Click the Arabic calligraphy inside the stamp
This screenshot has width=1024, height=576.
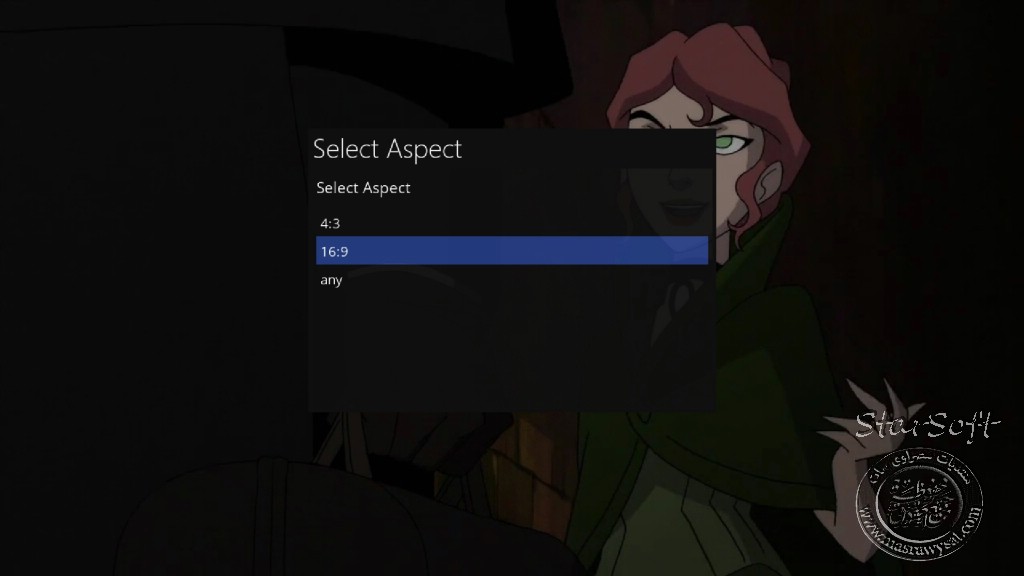click(x=918, y=503)
